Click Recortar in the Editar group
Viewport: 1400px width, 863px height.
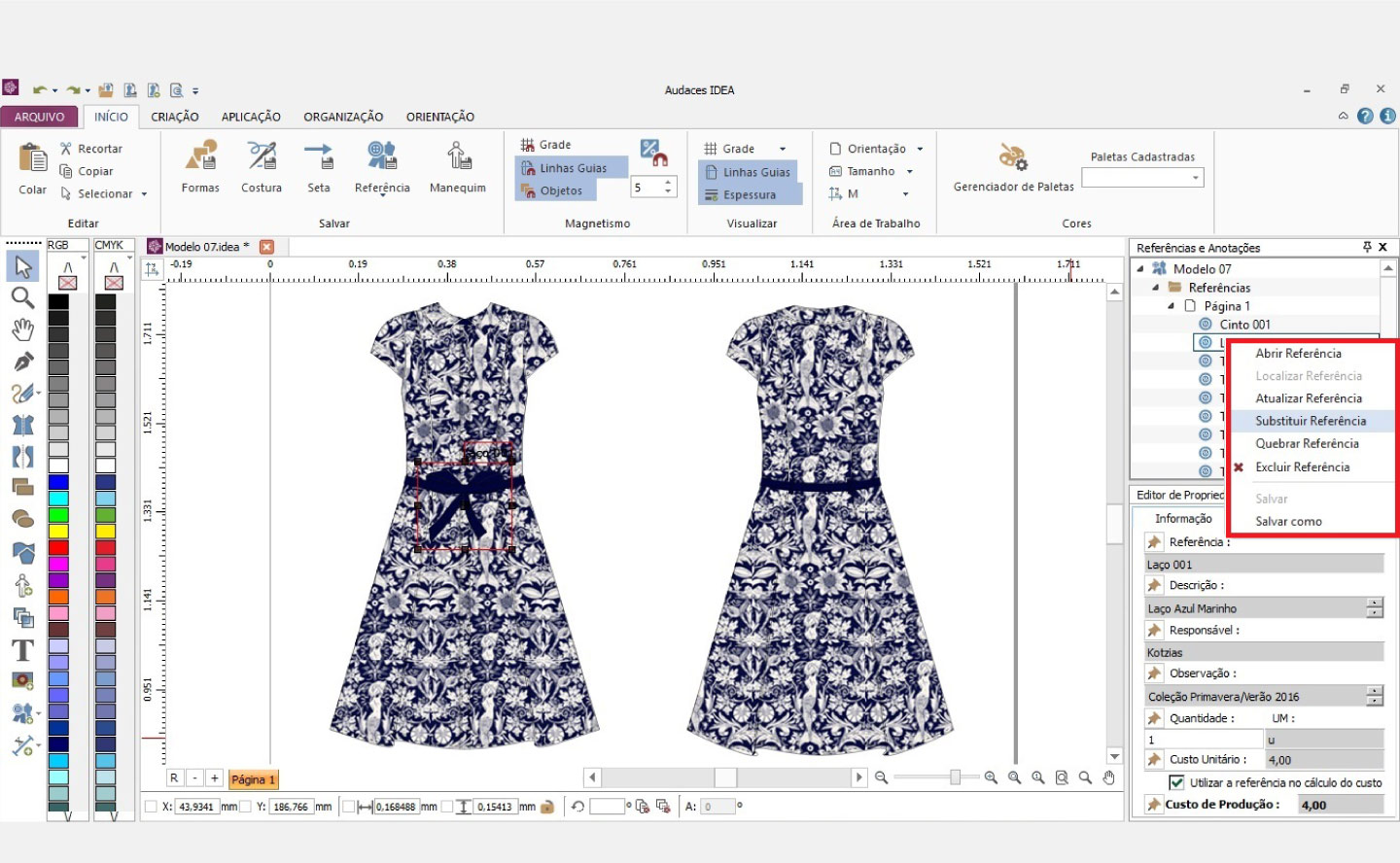click(90, 149)
